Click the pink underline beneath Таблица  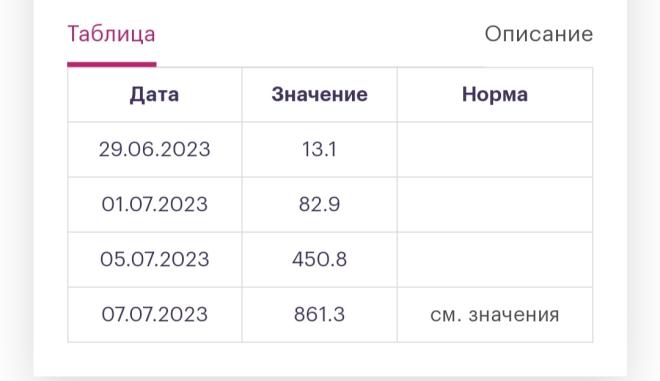click(112, 64)
